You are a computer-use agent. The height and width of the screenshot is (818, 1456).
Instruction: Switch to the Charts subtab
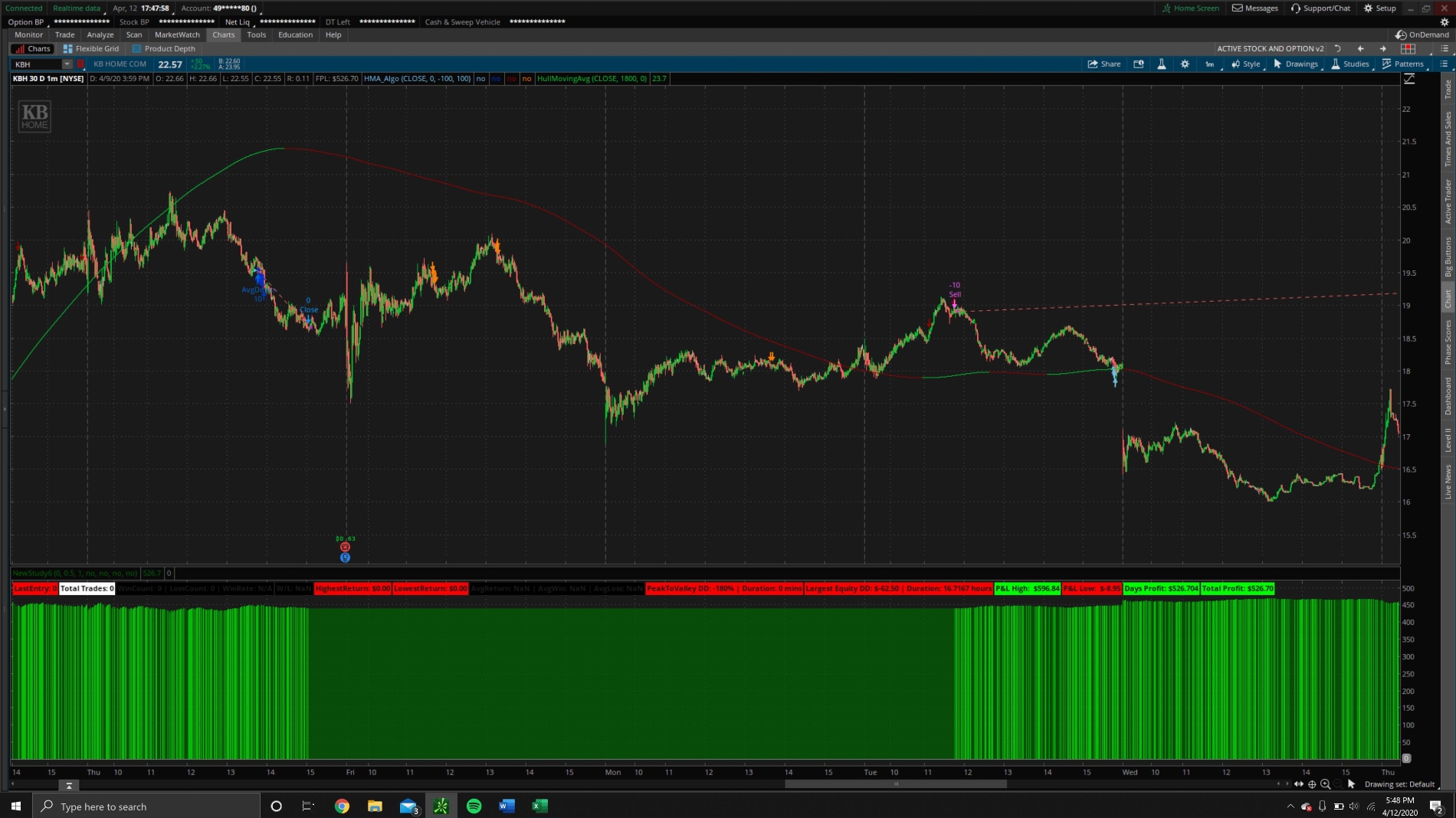[x=32, y=48]
